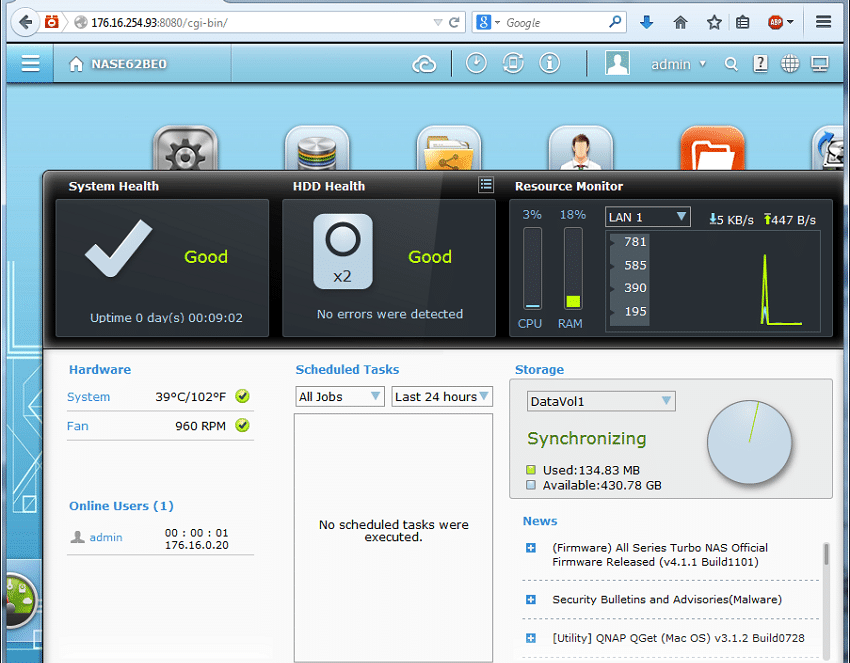Click the System temperature status check icon
This screenshot has height=663, width=850.
tap(242, 396)
